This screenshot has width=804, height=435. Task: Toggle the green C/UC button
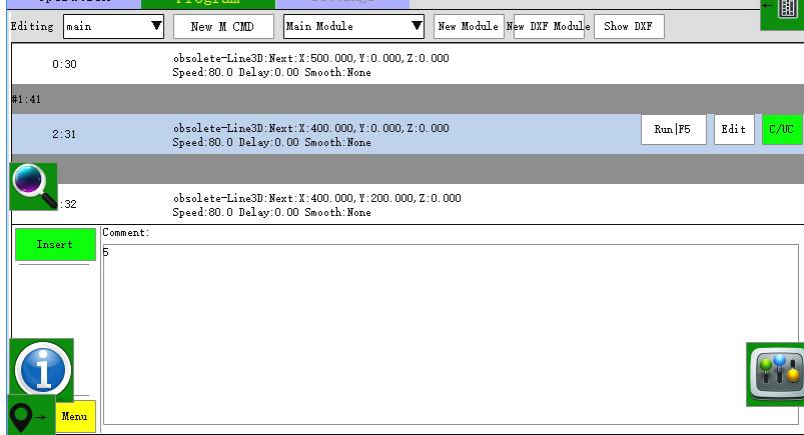782,130
